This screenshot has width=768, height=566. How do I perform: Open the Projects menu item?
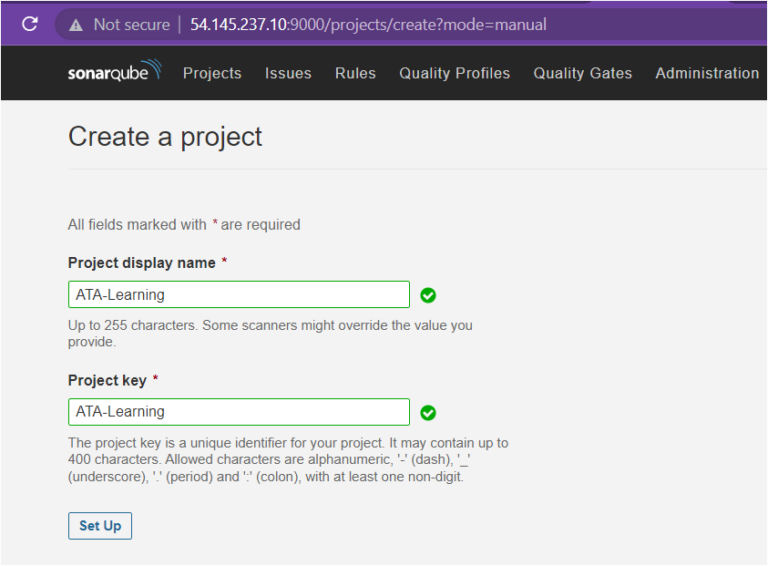(x=212, y=73)
